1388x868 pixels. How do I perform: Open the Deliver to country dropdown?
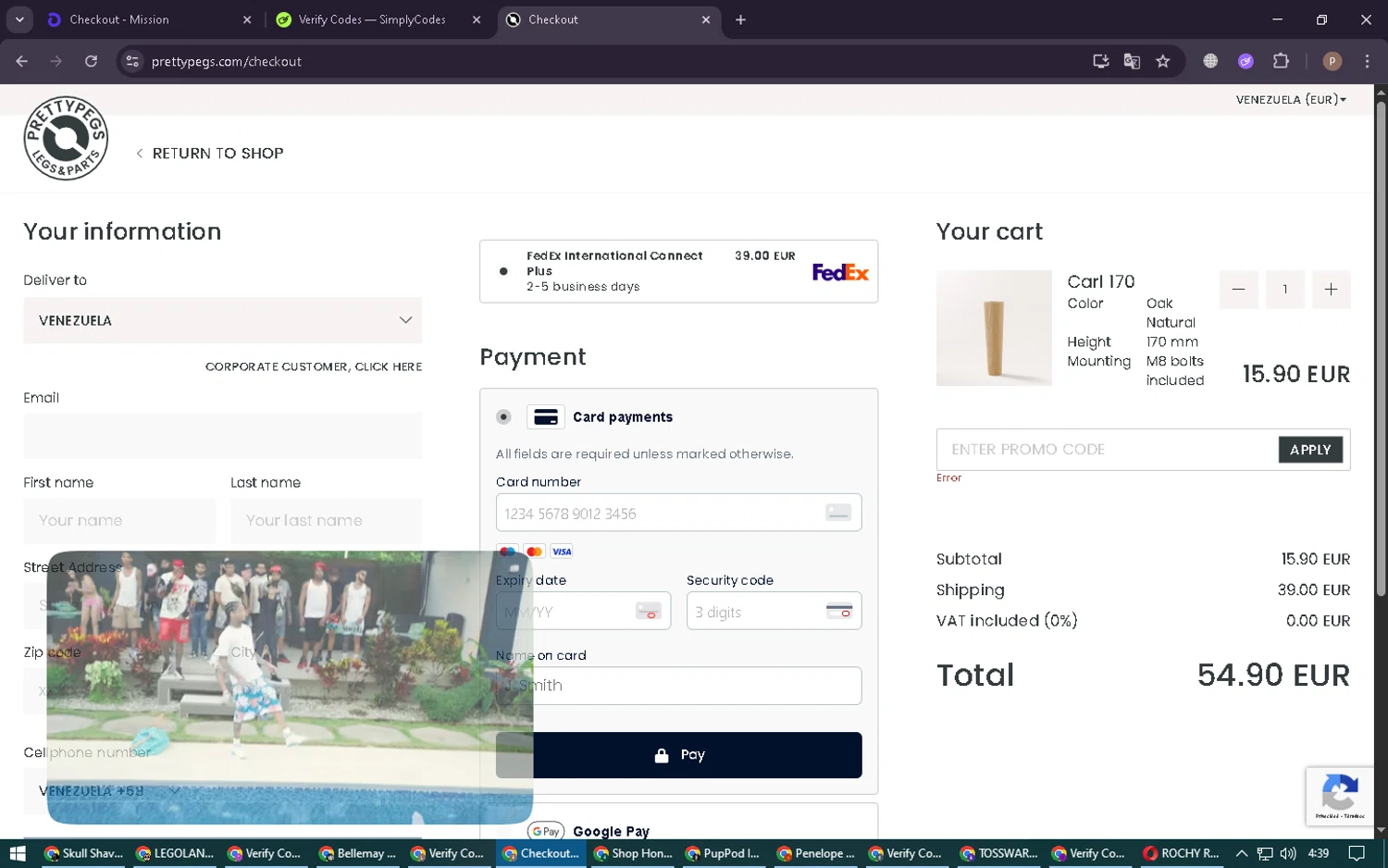(x=222, y=320)
